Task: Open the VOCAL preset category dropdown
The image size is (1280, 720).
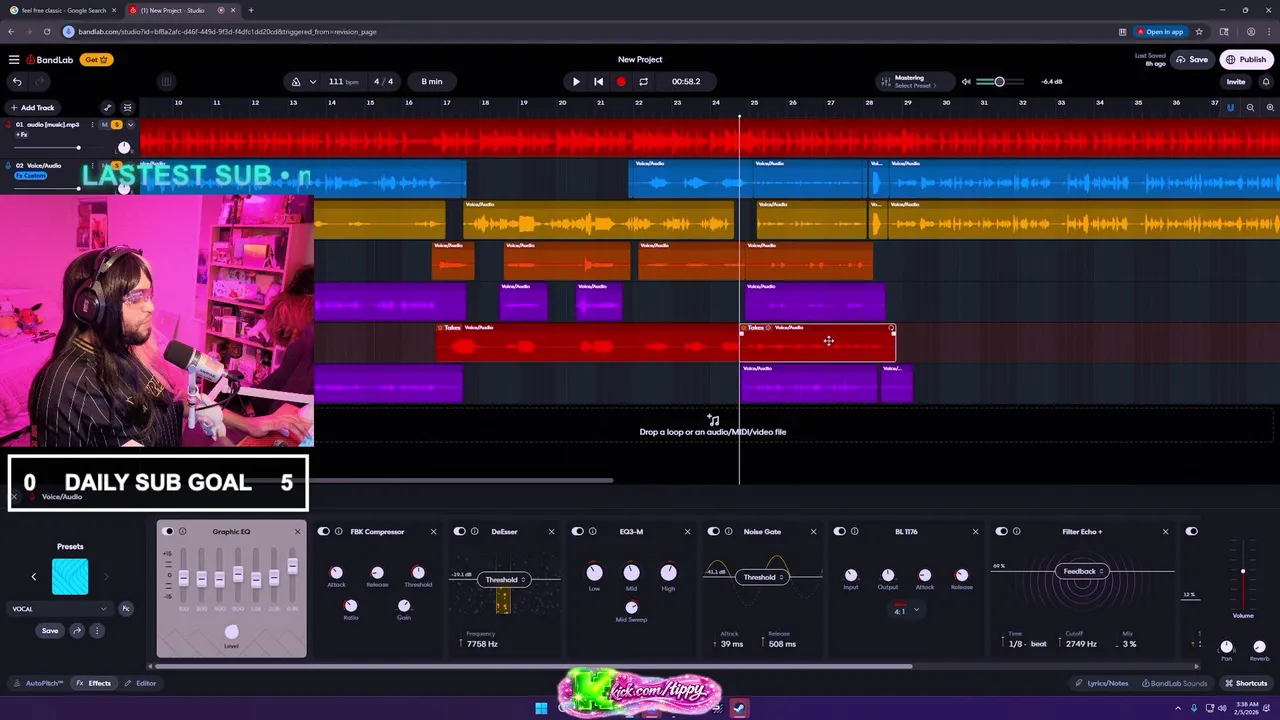Action: pos(60,609)
